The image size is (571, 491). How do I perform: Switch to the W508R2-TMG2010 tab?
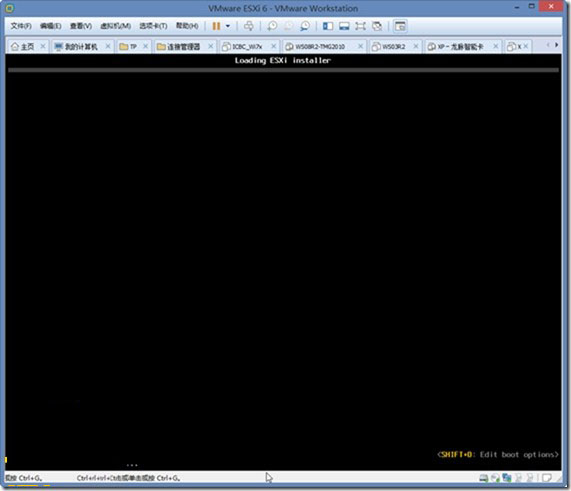320,47
